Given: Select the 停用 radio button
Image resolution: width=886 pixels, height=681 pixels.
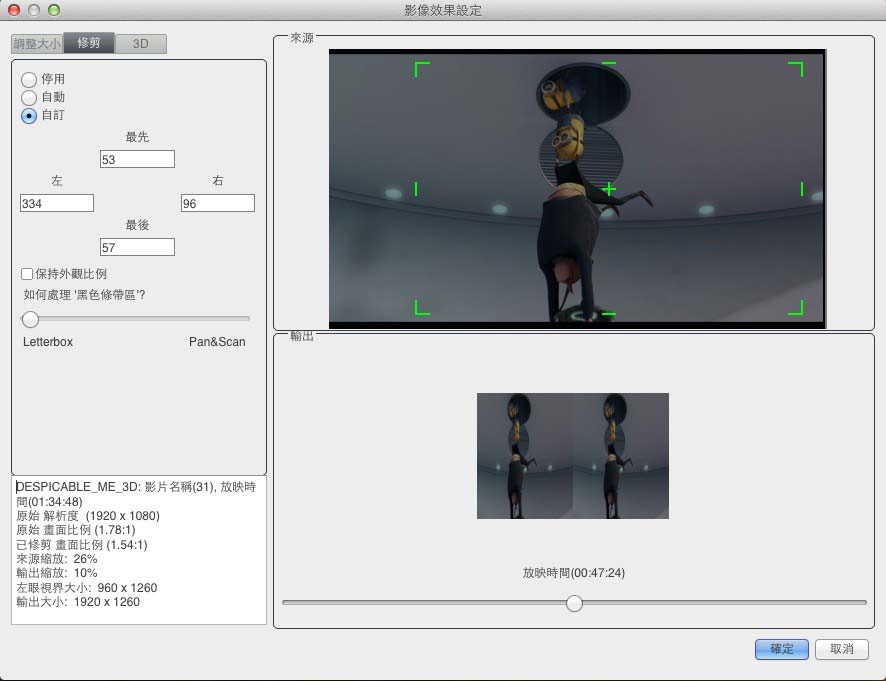Looking at the screenshot, I should 29,79.
